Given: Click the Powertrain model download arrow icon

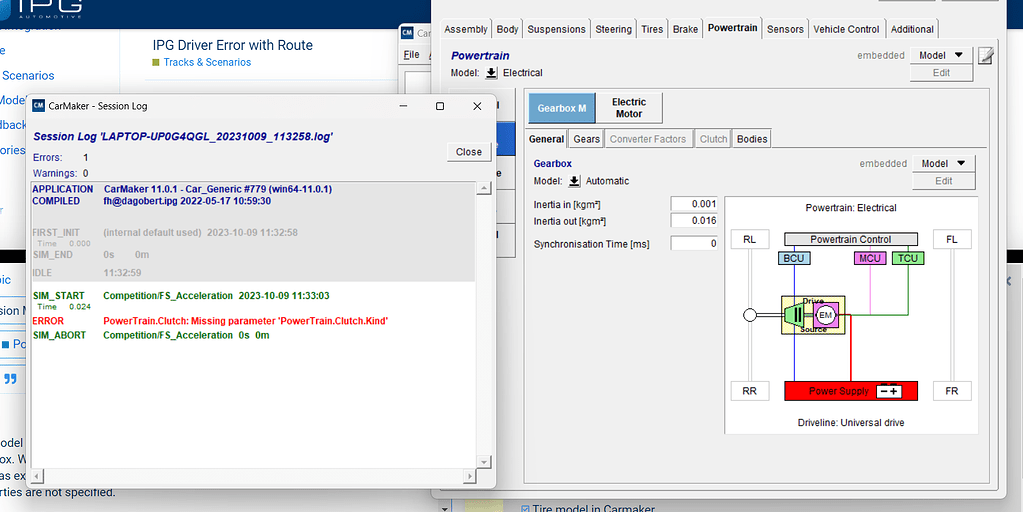Looking at the screenshot, I should coord(491,73).
